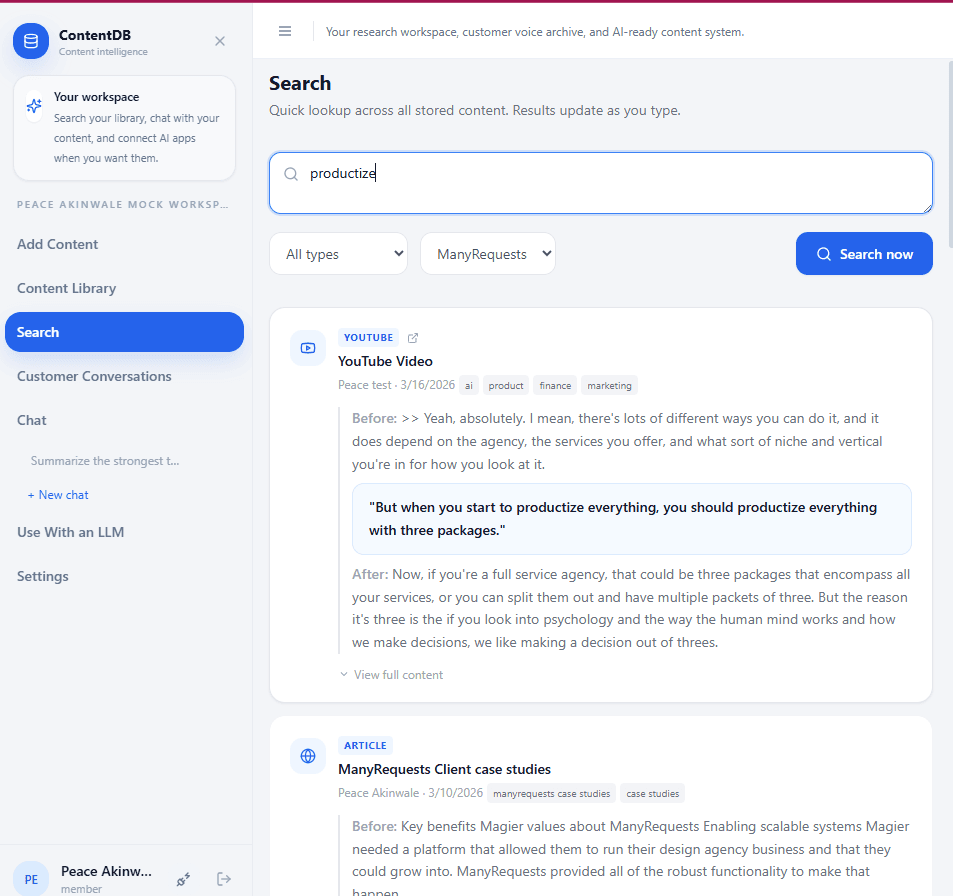Open the All types filter dropdown

point(338,253)
